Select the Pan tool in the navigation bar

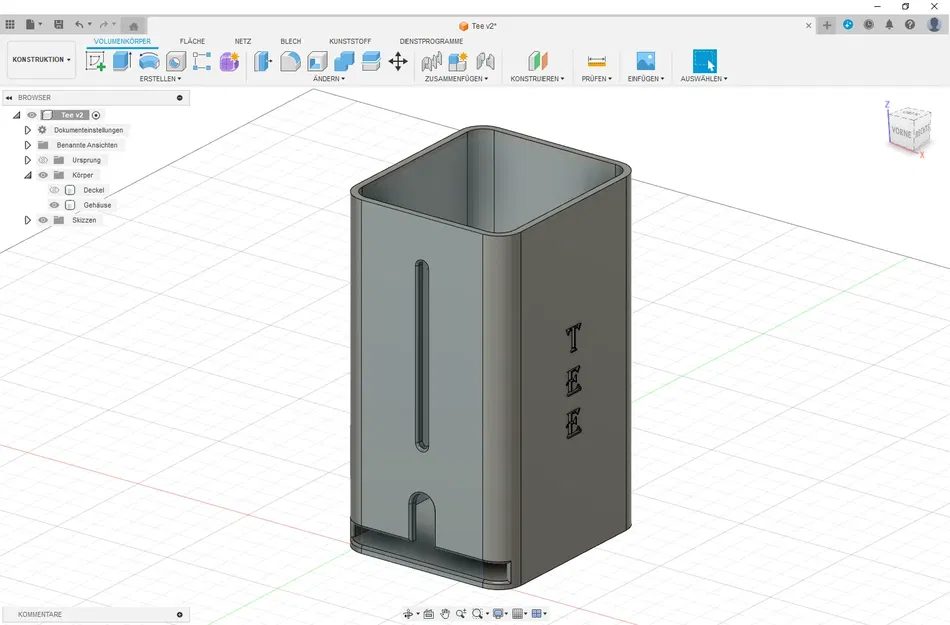coord(444,614)
